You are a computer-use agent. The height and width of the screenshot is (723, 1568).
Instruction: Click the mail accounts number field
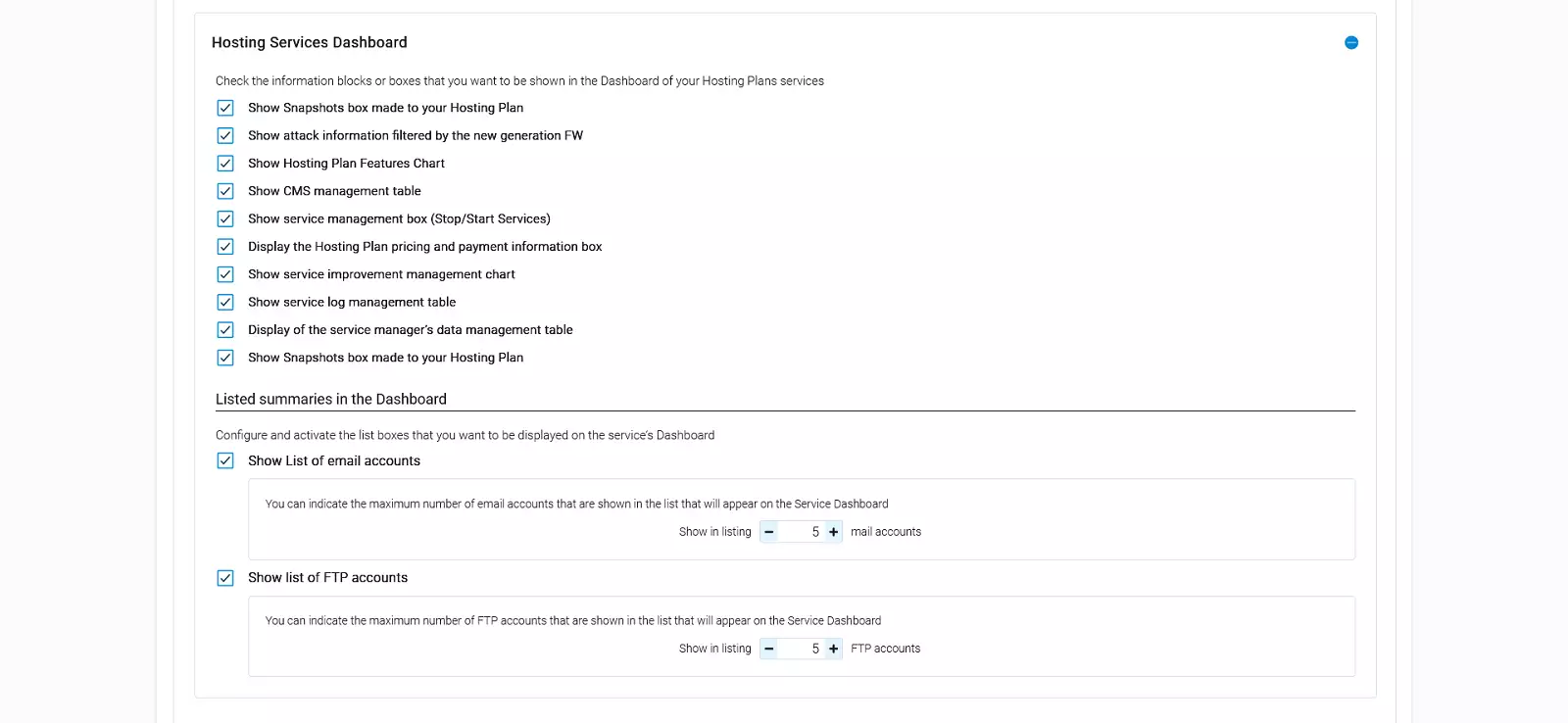click(802, 532)
